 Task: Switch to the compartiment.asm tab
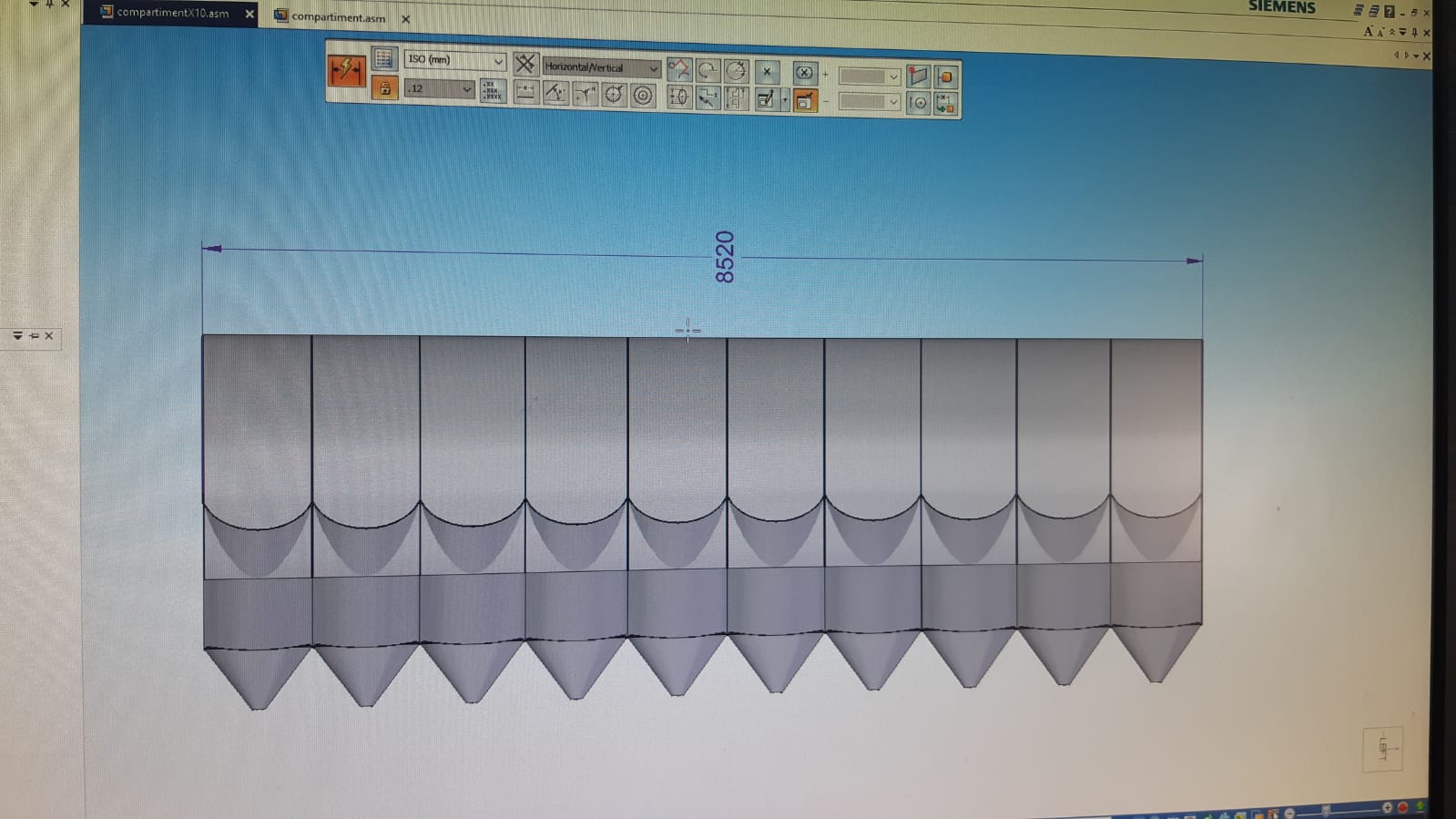[x=338, y=17]
